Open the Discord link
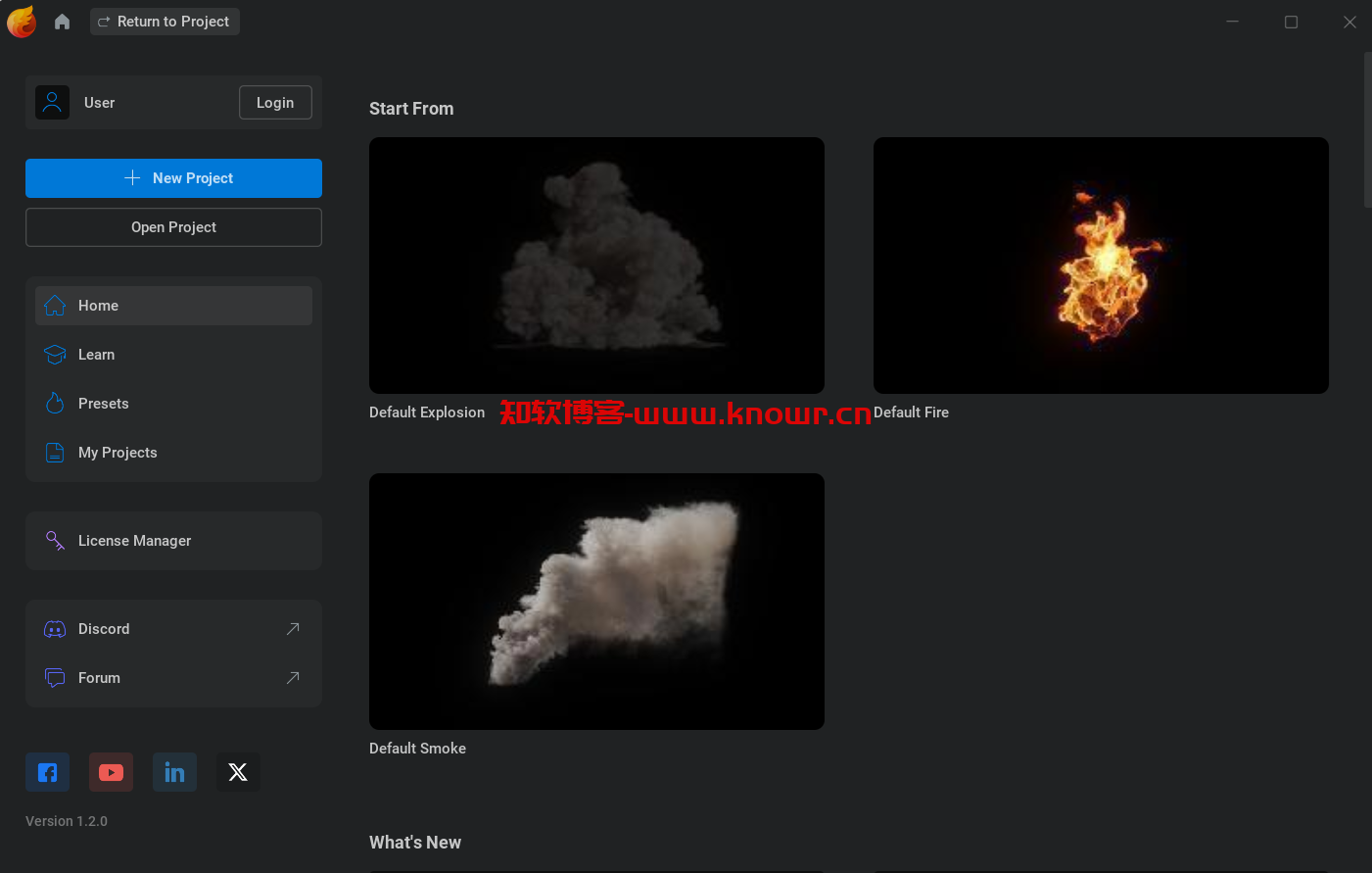 pos(173,629)
